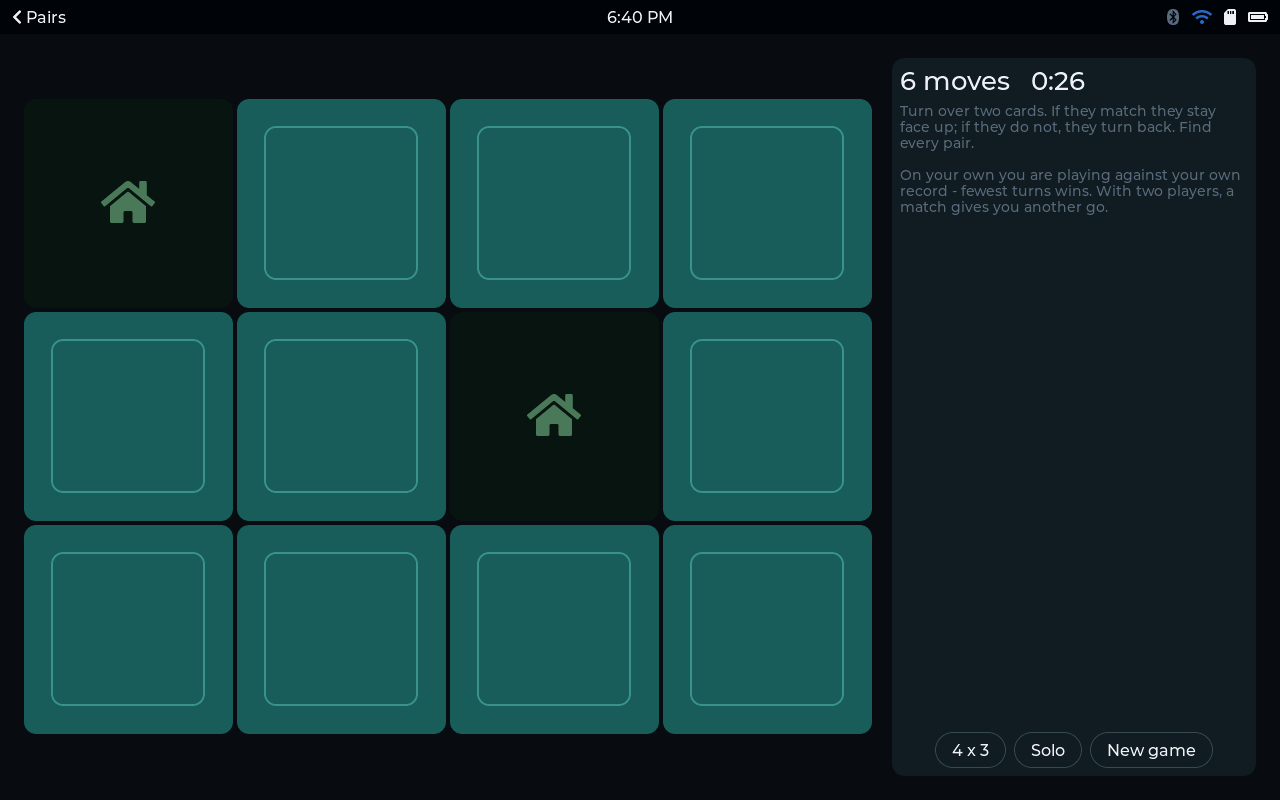Screen dimensions: 1280x800
Task: Flip the middle row's first card
Action: pyautogui.click(x=128, y=416)
